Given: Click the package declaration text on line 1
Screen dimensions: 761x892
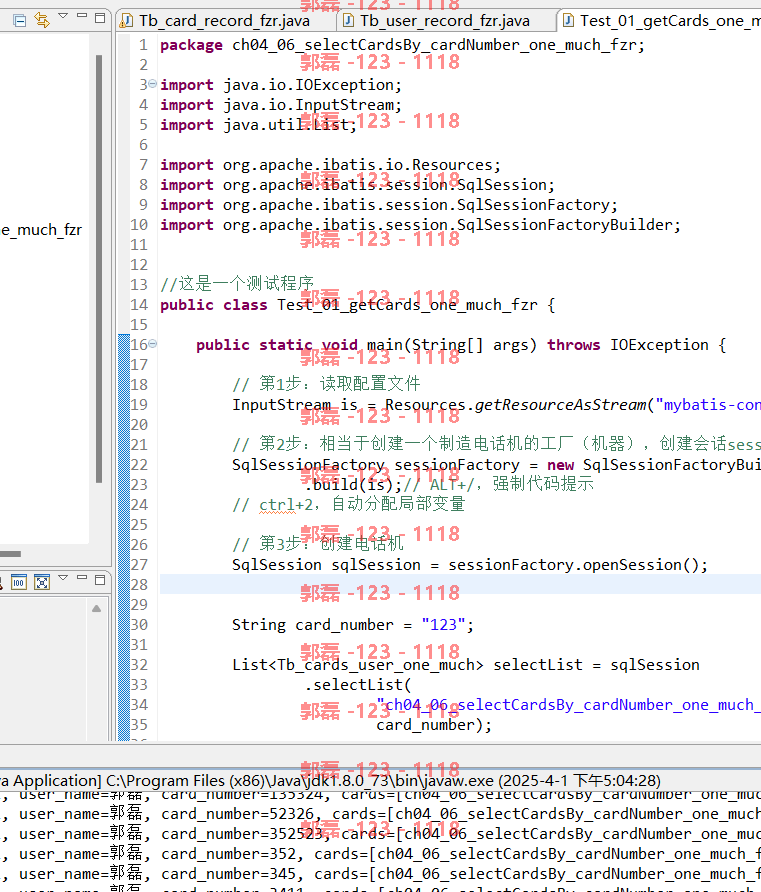Looking at the screenshot, I should click(402, 45).
